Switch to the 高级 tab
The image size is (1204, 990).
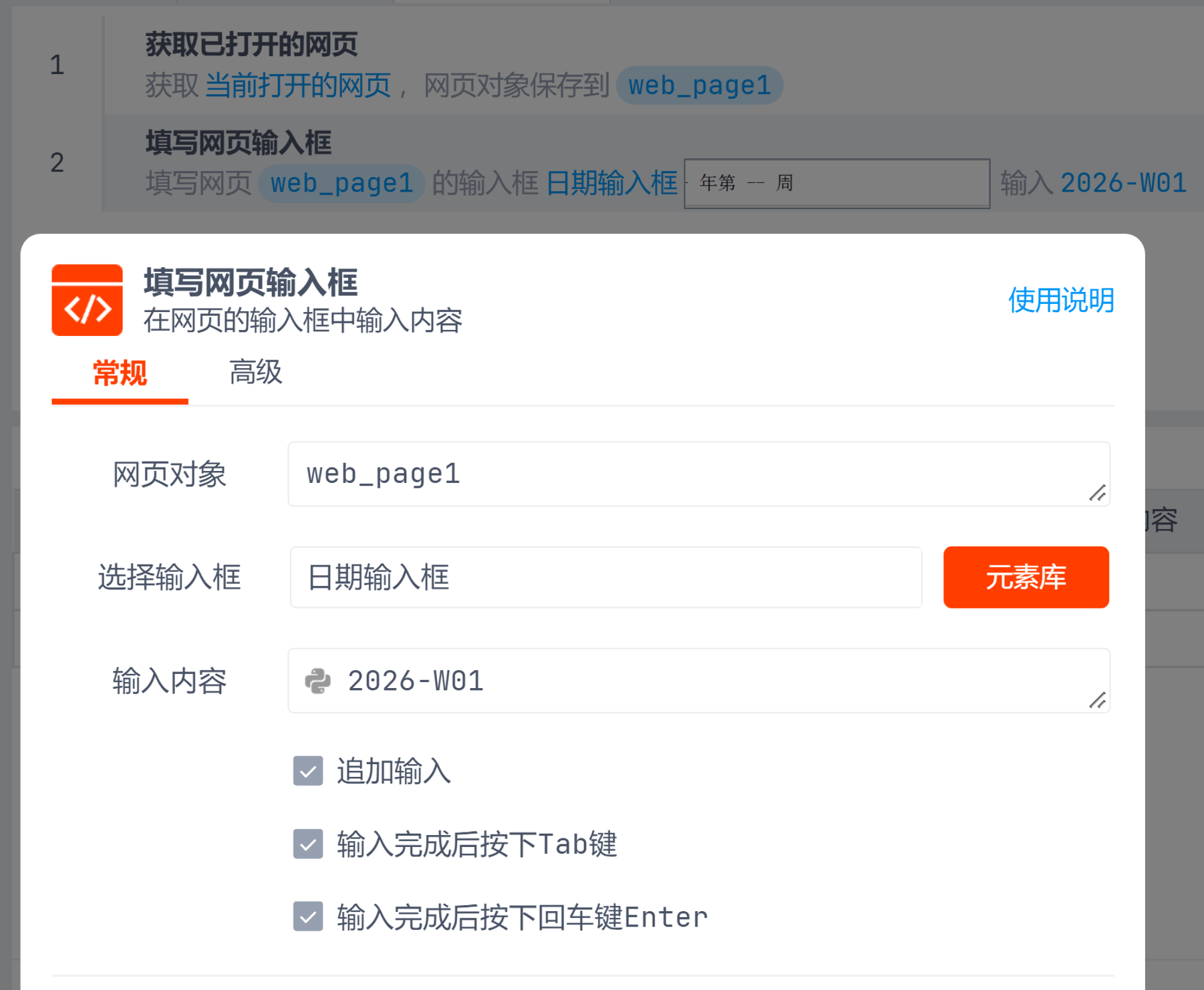(x=255, y=372)
